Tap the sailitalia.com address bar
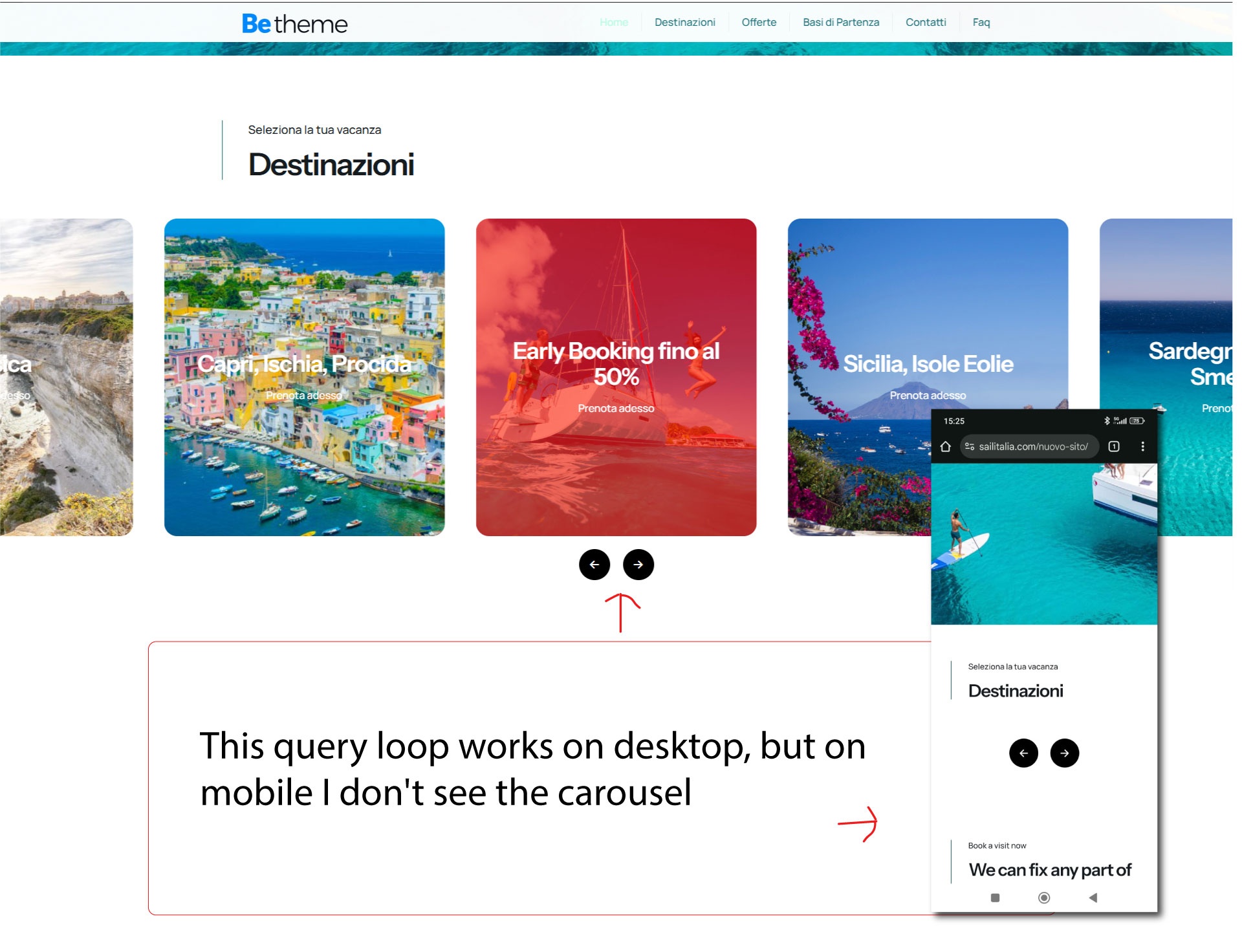1242x952 pixels. click(x=1033, y=447)
